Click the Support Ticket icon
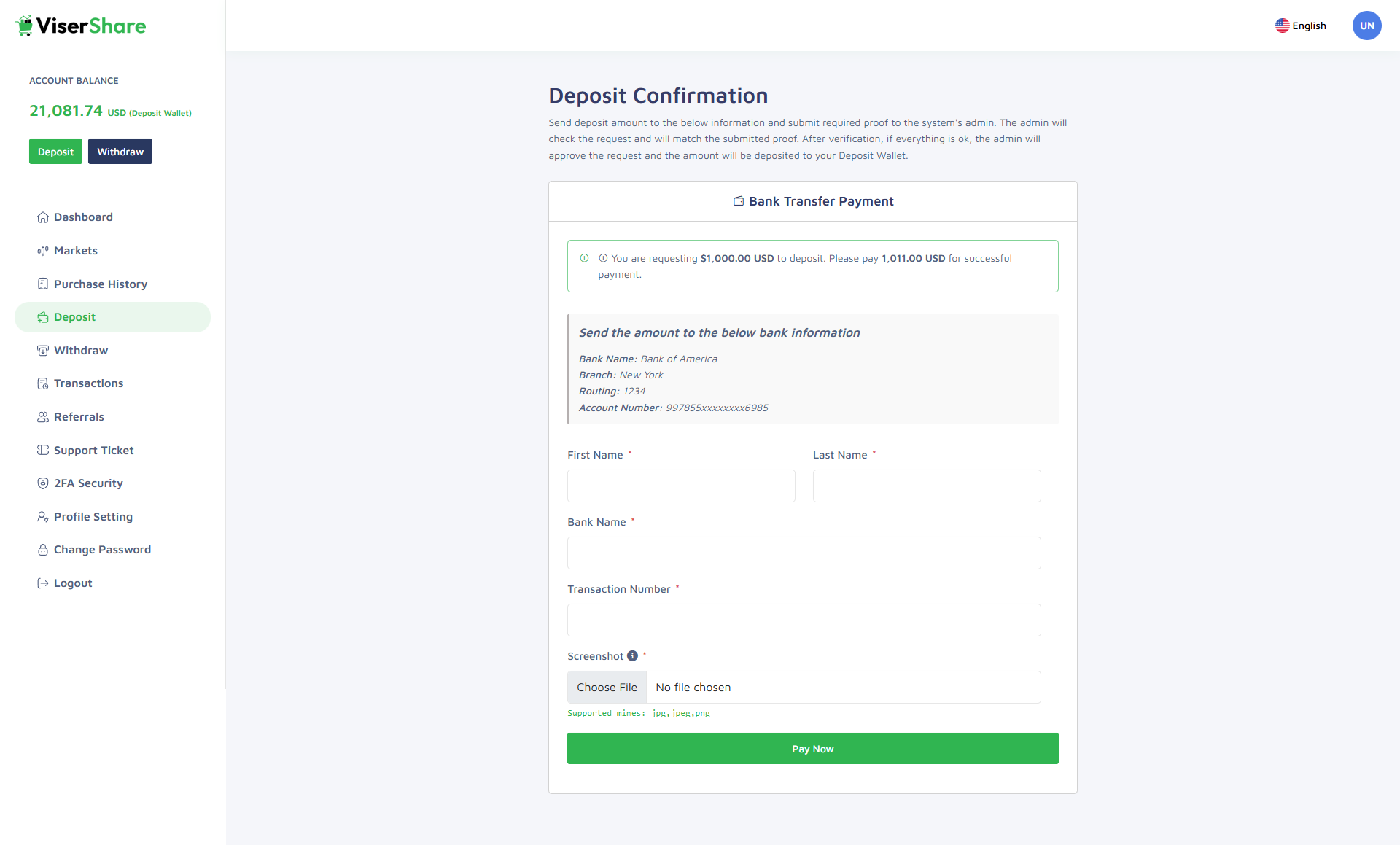Image resolution: width=1400 pixels, height=845 pixels. [43, 450]
